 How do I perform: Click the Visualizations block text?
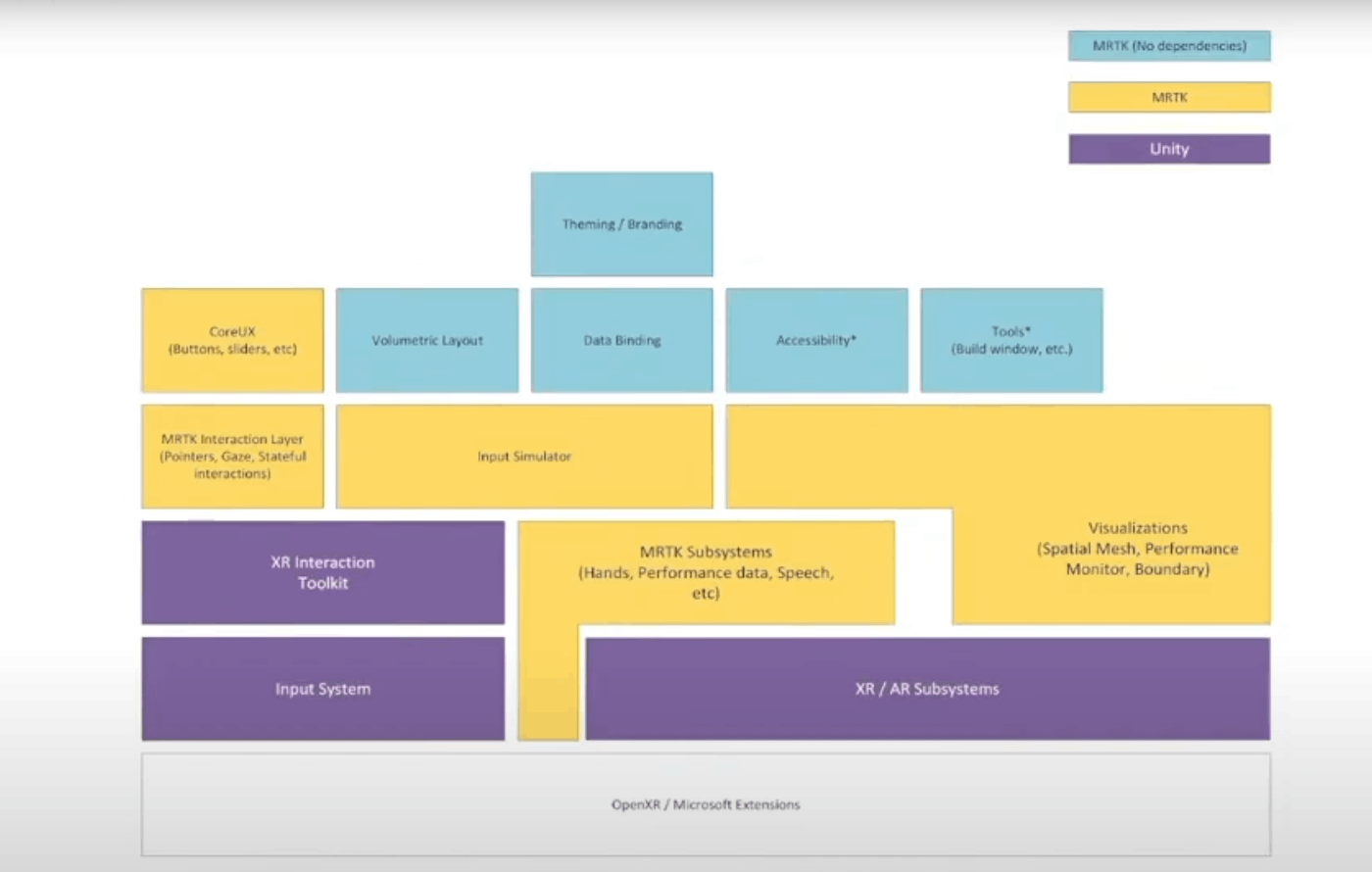1137,549
